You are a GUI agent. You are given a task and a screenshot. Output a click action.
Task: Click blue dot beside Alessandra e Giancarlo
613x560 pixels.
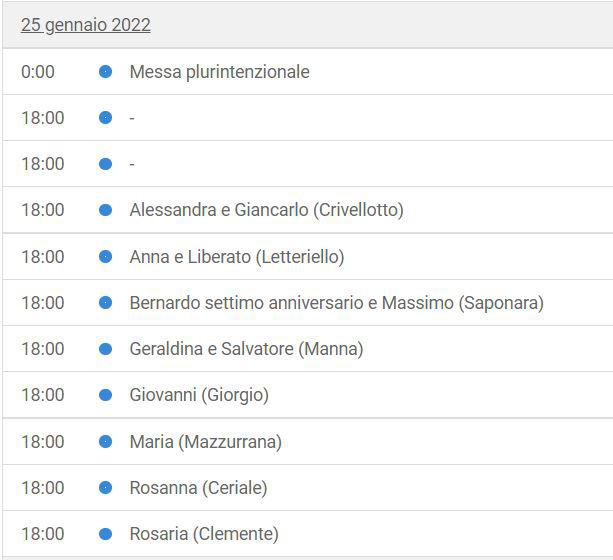(106, 210)
